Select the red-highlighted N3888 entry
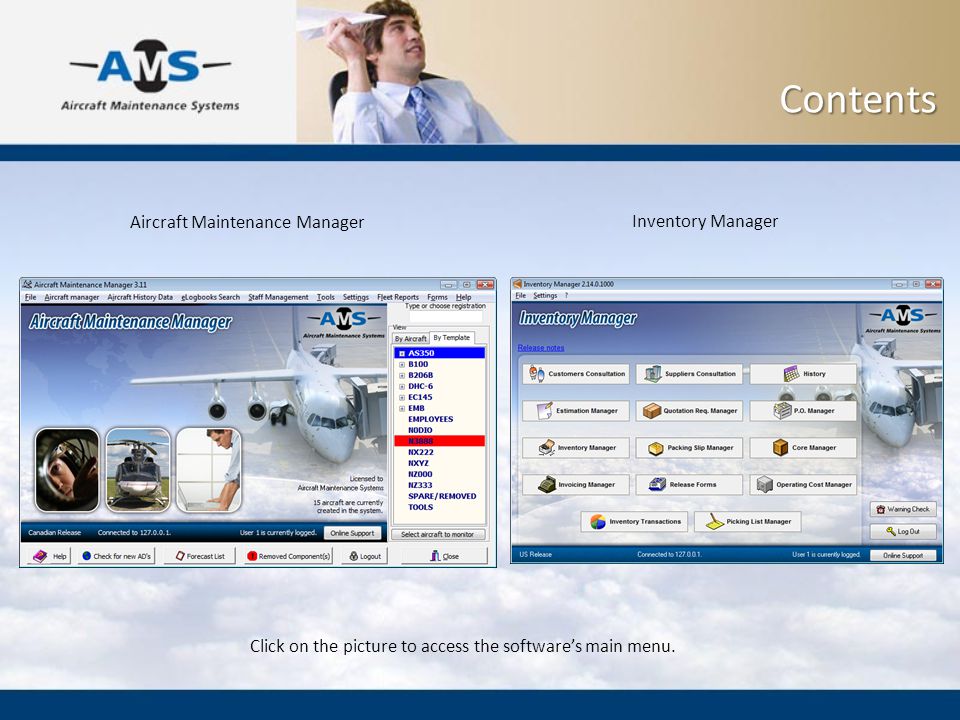The height and width of the screenshot is (720, 960). [440, 441]
